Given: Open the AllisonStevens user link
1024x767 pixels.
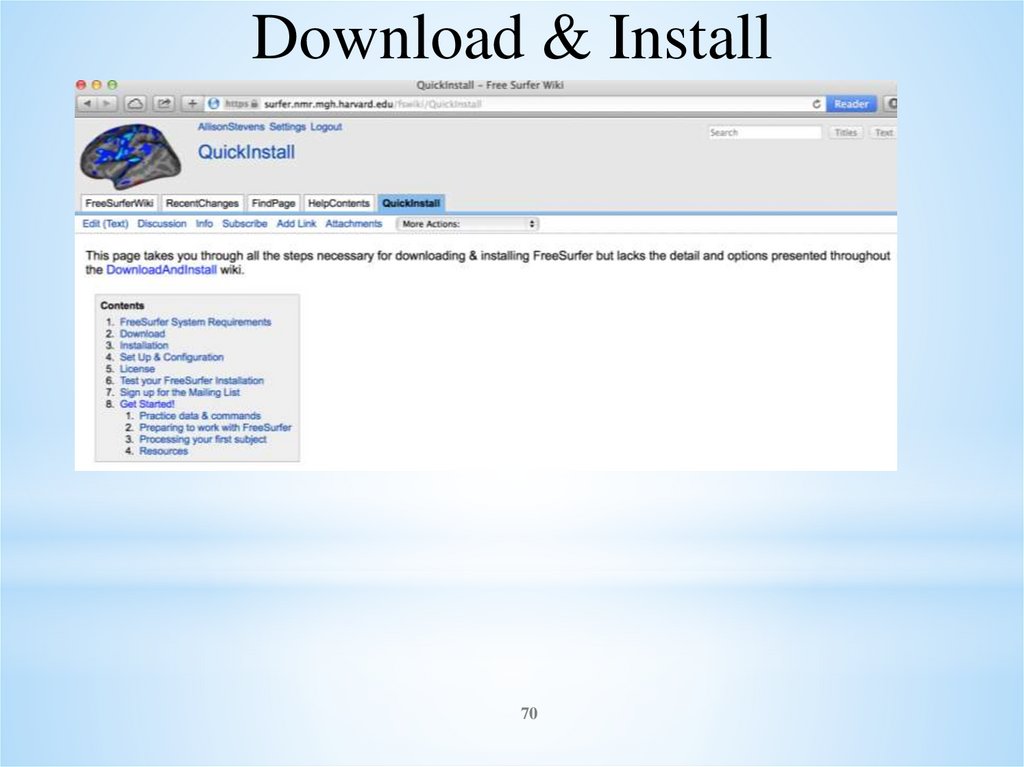Looking at the screenshot, I should point(231,127).
